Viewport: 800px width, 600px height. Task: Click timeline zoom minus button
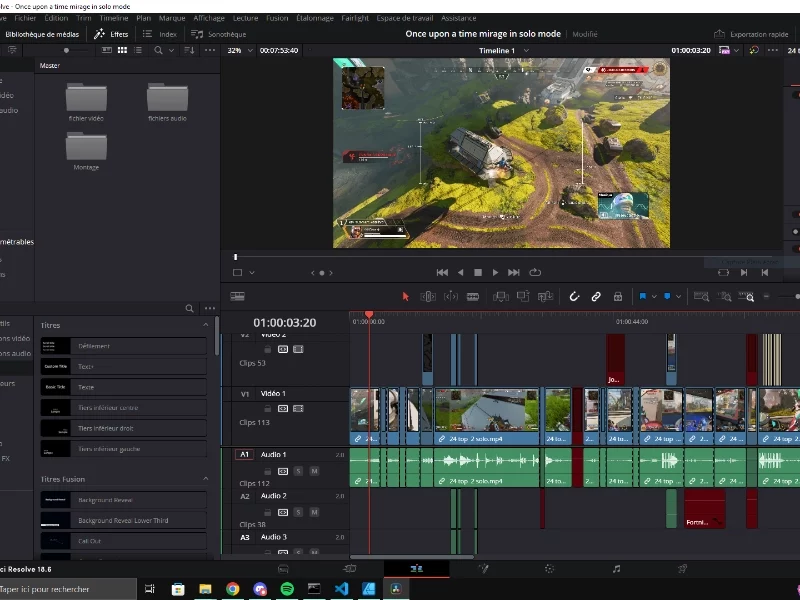click(x=766, y=296)
